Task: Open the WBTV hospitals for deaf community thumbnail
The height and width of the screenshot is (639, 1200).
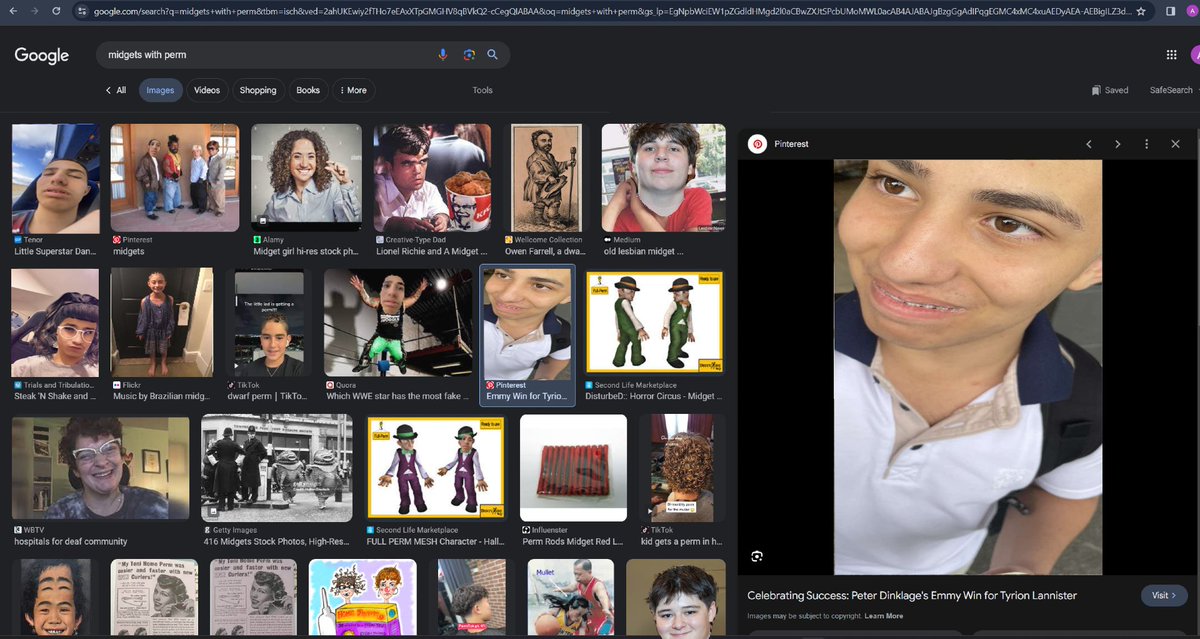Action: (x=100, y=468)
